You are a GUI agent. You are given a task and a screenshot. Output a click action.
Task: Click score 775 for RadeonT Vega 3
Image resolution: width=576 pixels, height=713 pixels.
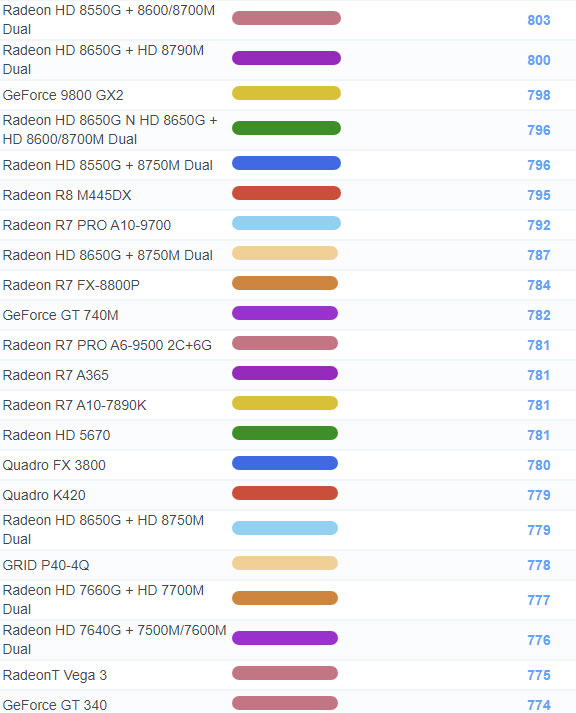click(539, 675)
